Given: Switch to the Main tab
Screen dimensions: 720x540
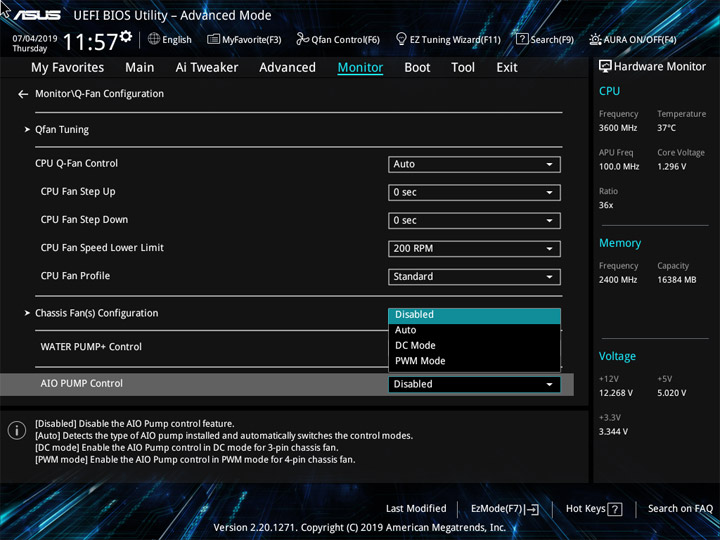Looking at the screenshot, I should coord(140,68).
